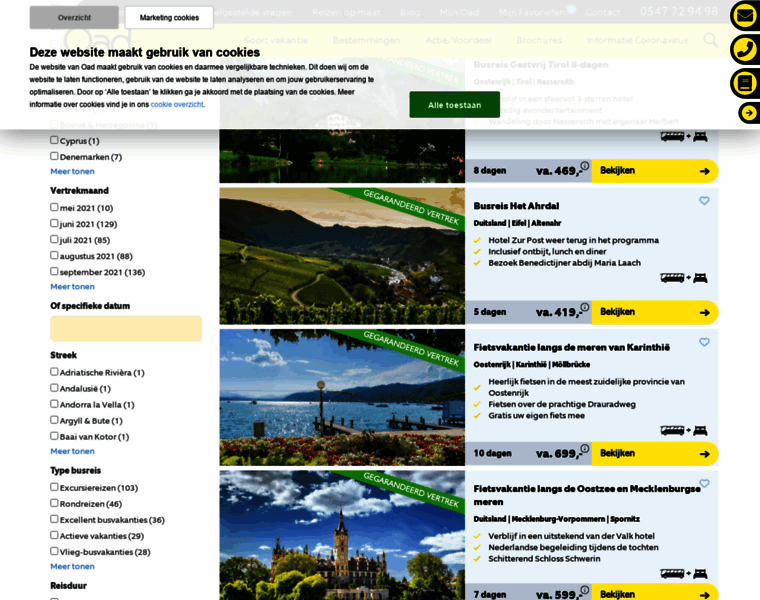760x600 pixels.
Task: Open the Schwerin castle photo
Action: (342, 535)
